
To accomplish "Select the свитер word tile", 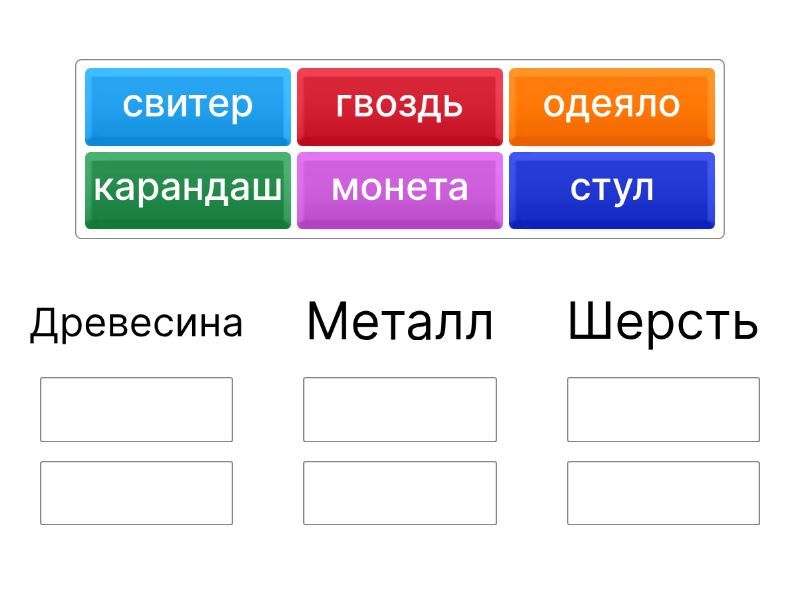I will pos(188,106).
